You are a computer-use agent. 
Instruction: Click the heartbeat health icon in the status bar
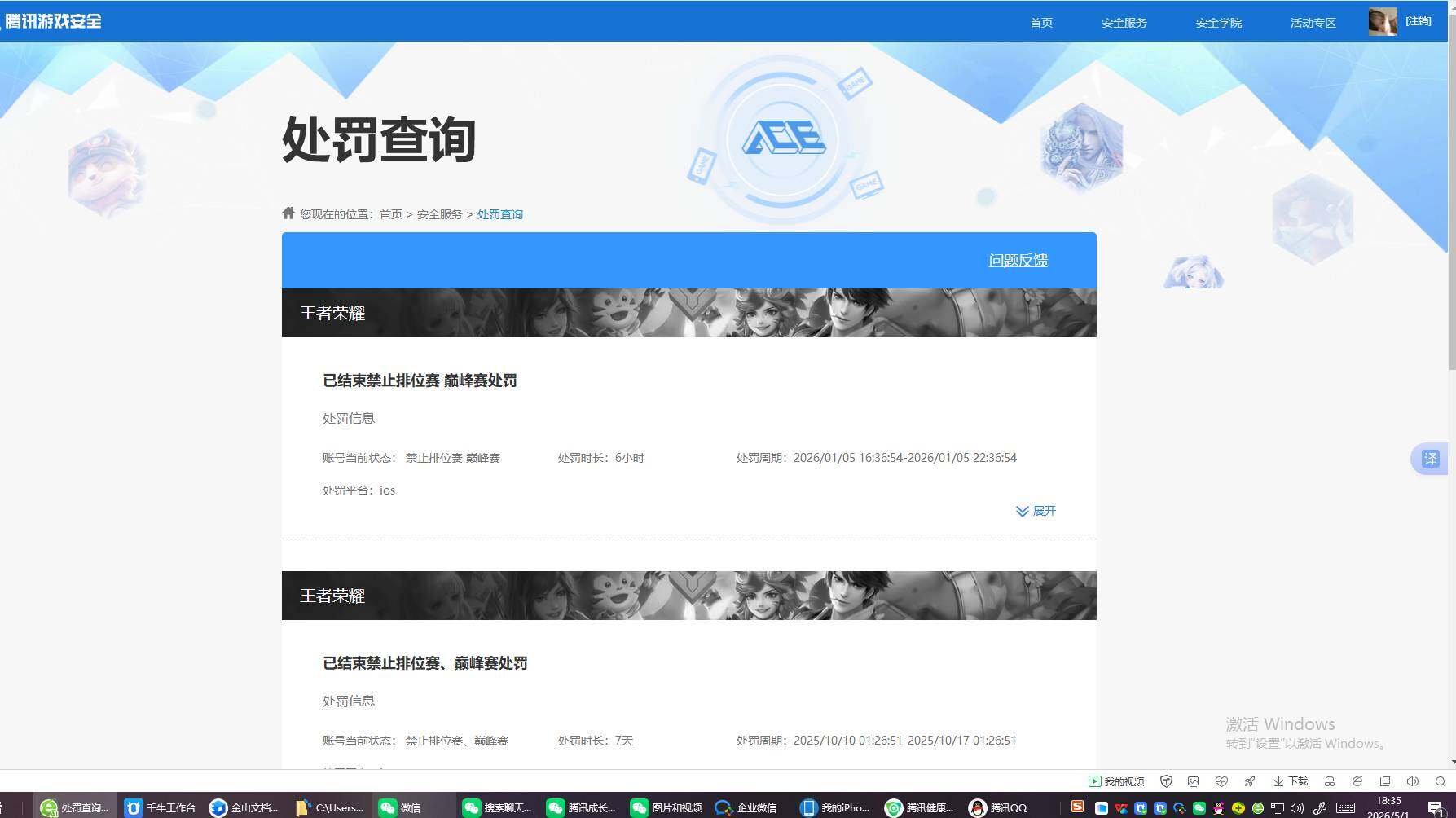1221,781
